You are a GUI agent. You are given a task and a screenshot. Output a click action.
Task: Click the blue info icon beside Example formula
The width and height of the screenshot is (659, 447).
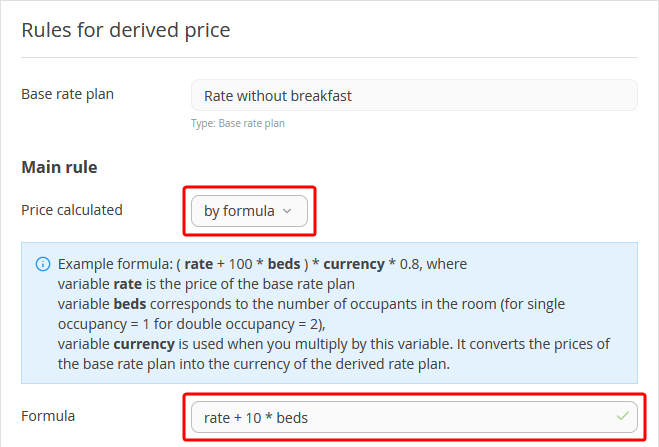43,264
